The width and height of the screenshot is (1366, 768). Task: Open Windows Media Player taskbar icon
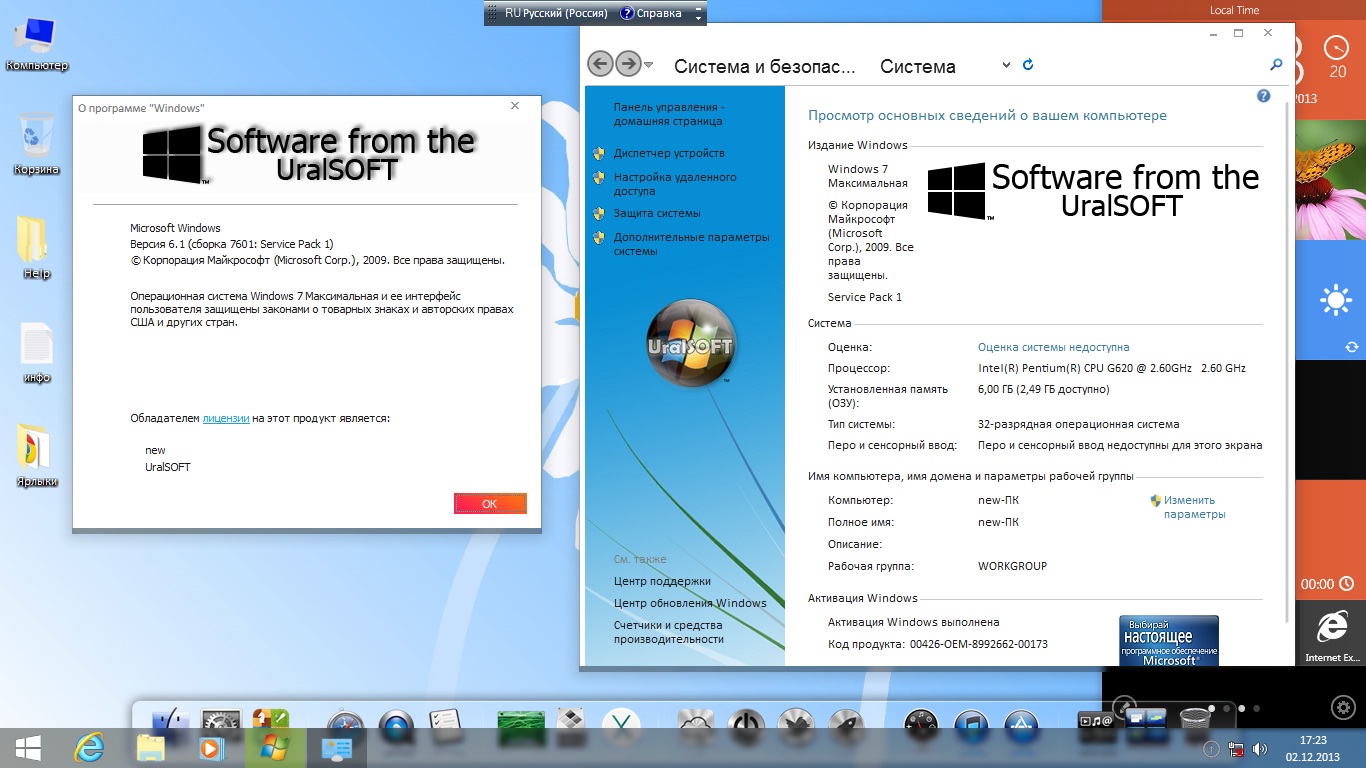tap(211, 748)
